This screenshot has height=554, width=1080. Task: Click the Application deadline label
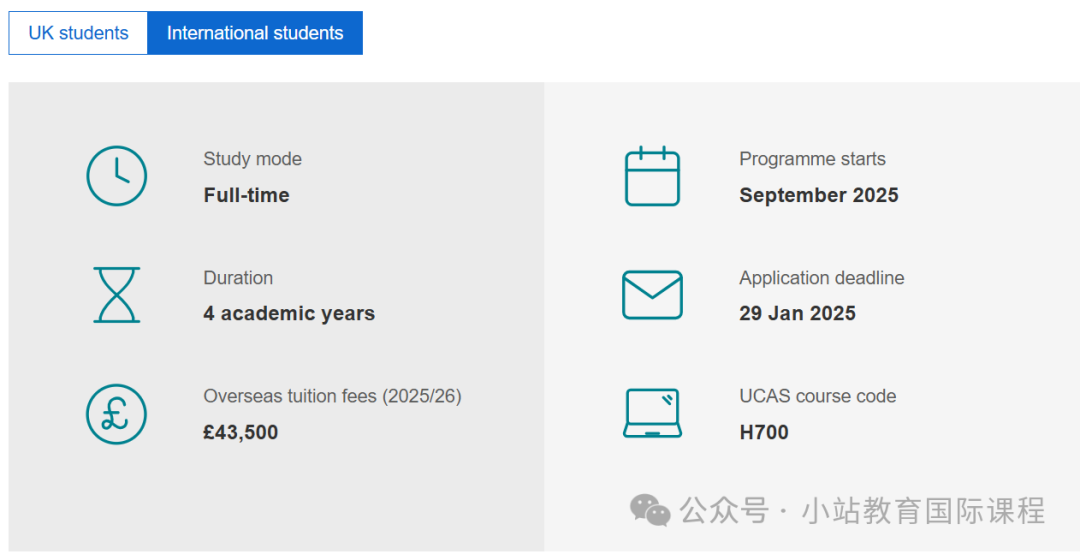tap(822, 278)
